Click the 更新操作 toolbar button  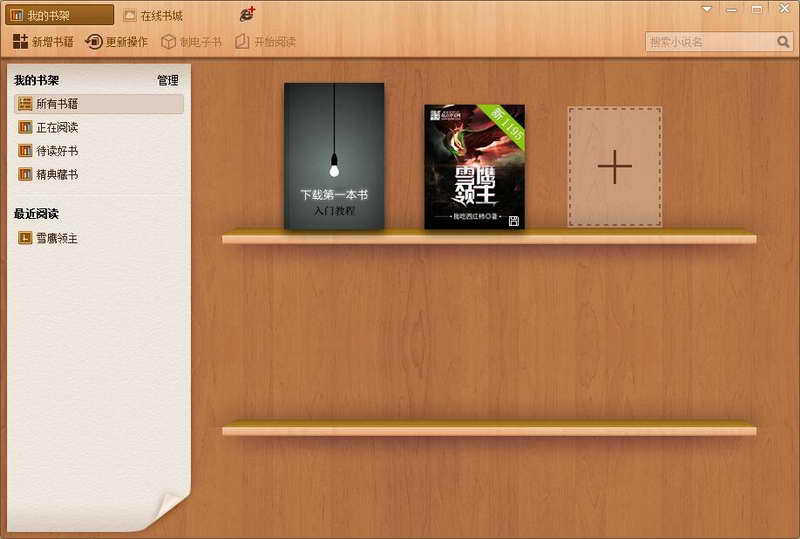pyautogui.click(x=116, y=41)
